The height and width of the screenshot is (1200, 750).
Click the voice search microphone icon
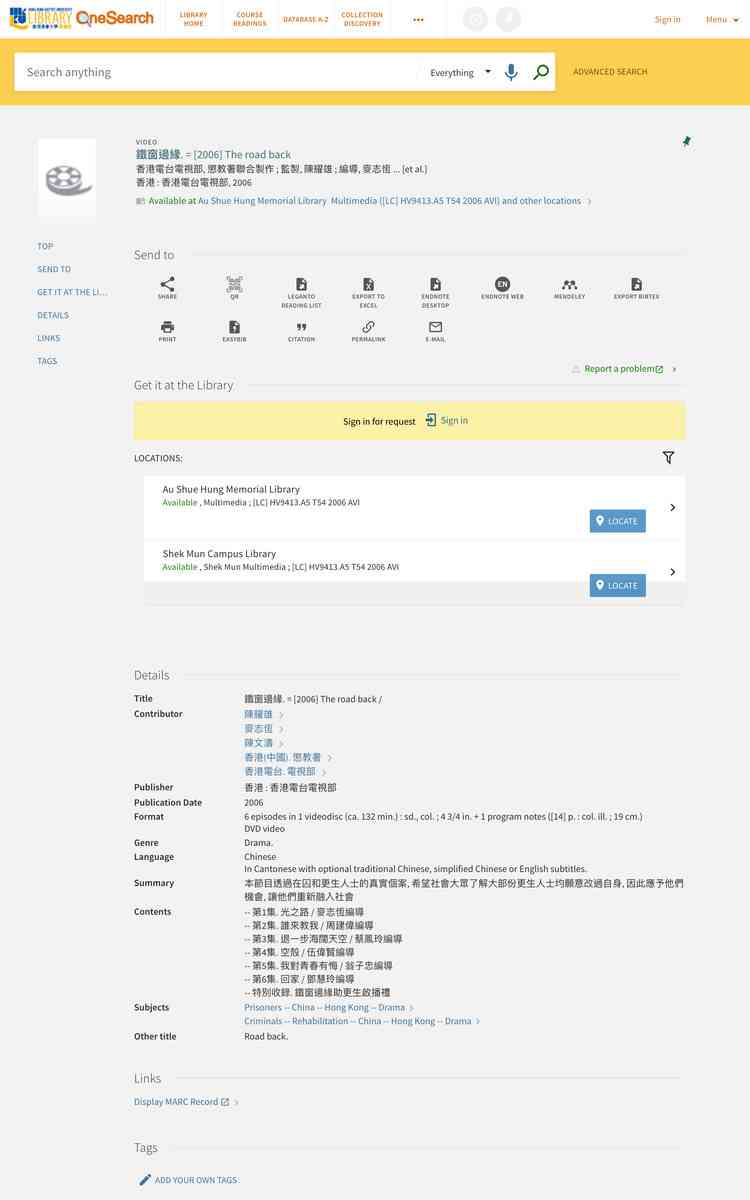click(511, 72)
